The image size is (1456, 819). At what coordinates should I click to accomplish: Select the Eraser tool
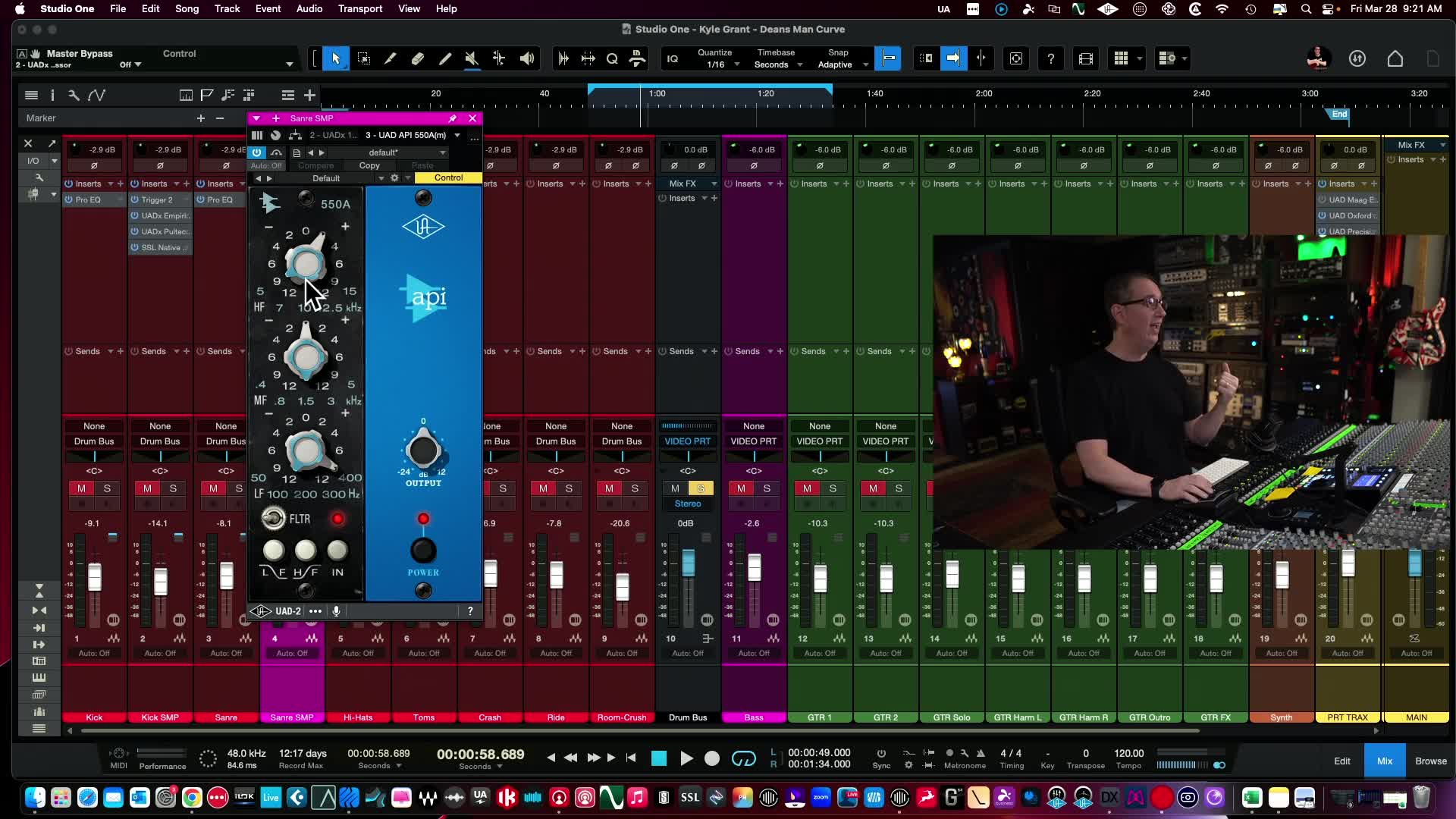tap(418, 58)
